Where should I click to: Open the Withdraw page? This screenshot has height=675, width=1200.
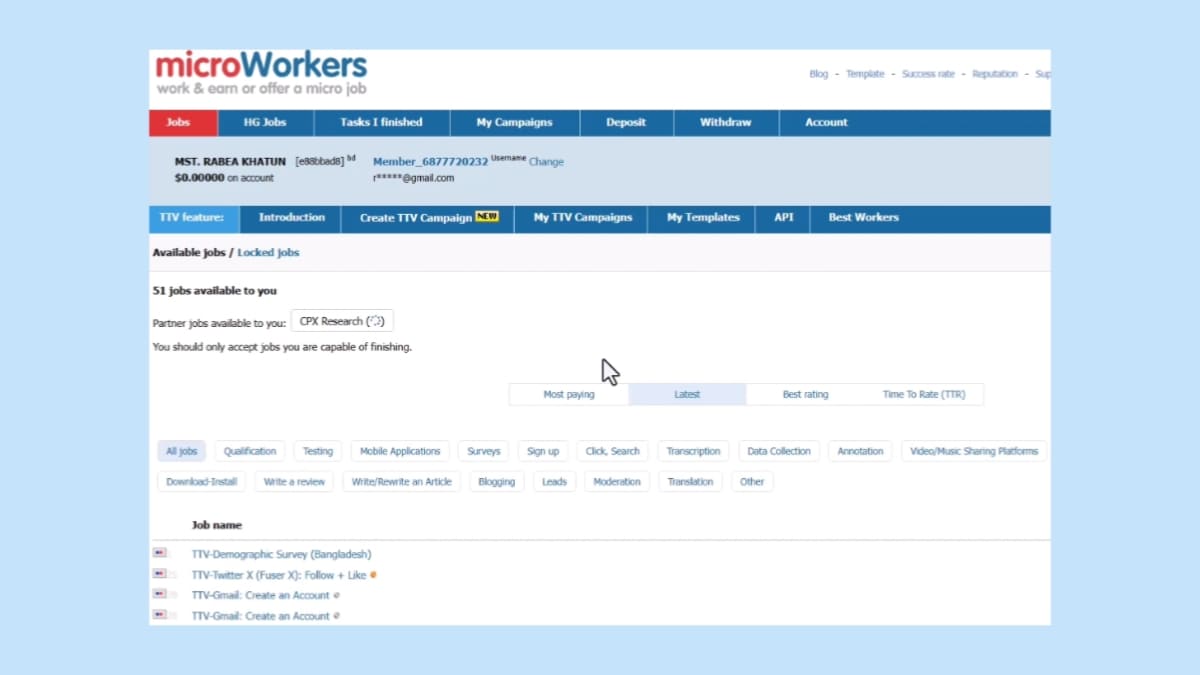click(x=725, y=122)
